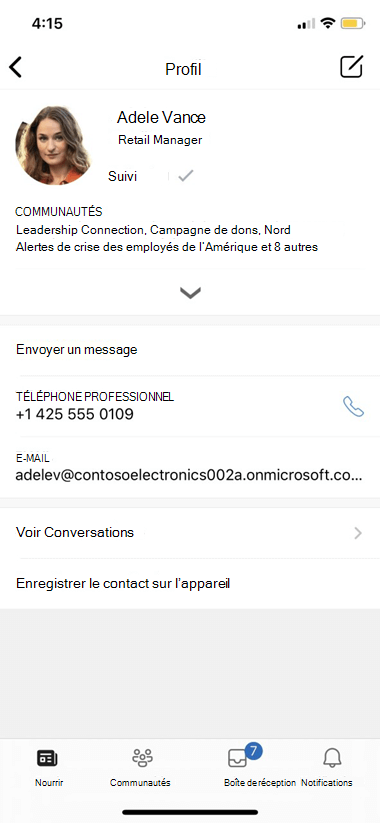Tap Enregistrer le contact sur l'appareil
The image size is (380, 823).
point(123,583)
